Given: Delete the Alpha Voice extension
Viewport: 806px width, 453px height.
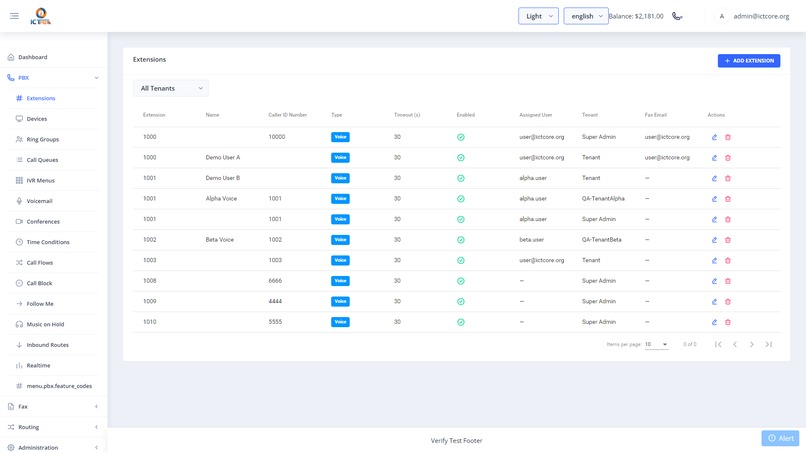Looking at the screenshot, I should [728, 199].
